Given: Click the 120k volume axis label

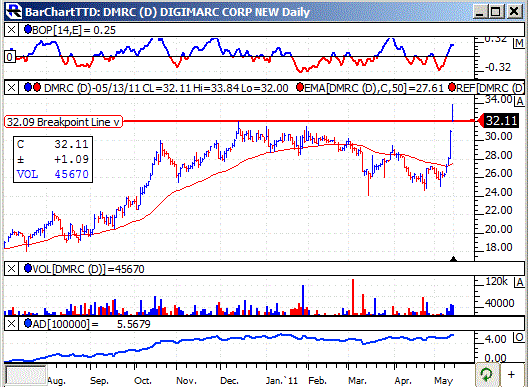Looking at the screenshot, I should click(x=496, y=281).
